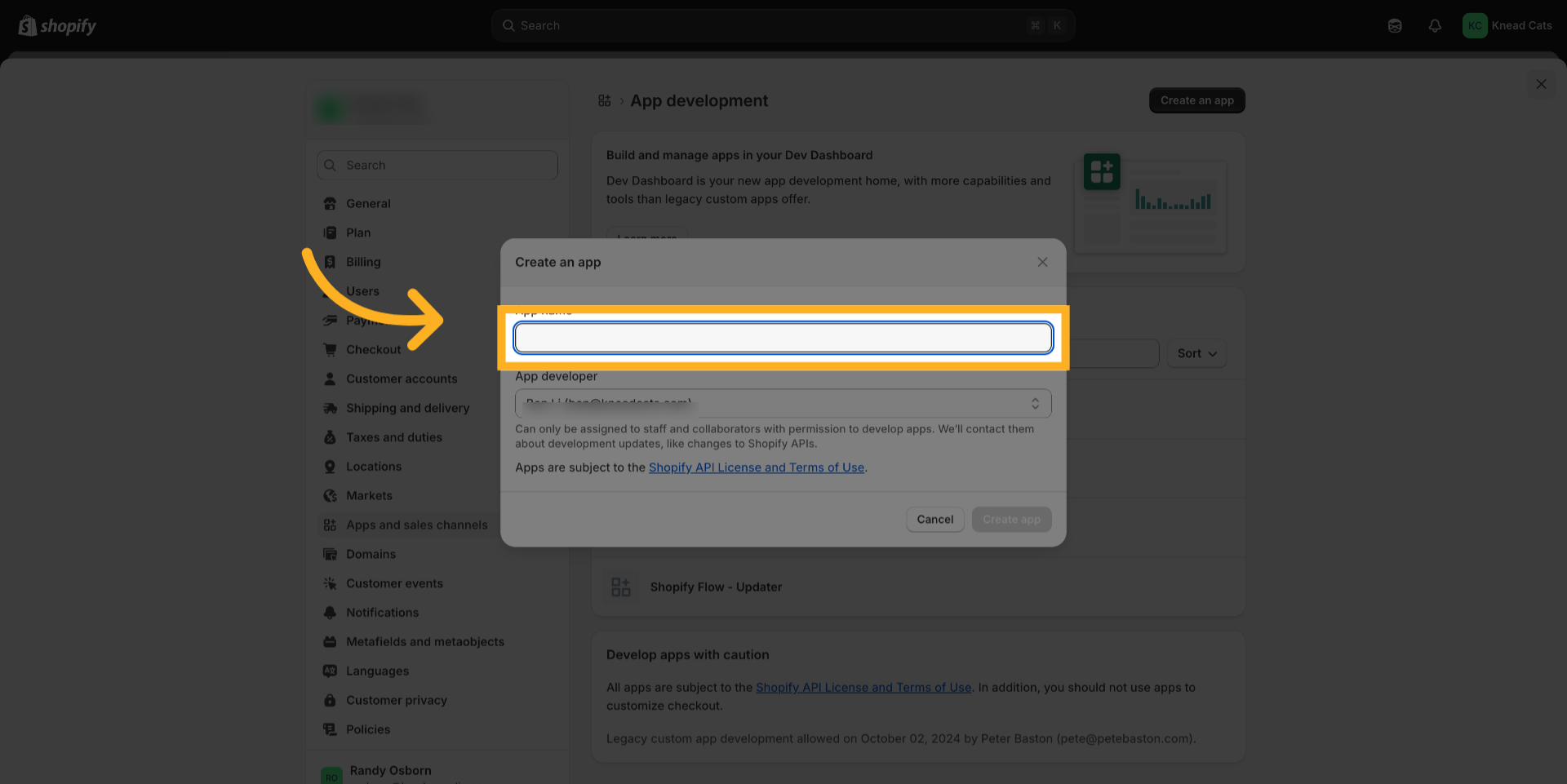The width and height of the screenshot is (1567, 784).
Task: Click the Markets globe icon
Action: click(x=330, y=495)
